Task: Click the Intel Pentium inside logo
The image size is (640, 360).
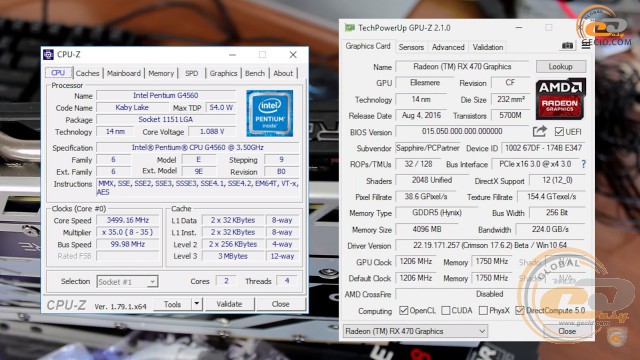Action: coord(269,113)
